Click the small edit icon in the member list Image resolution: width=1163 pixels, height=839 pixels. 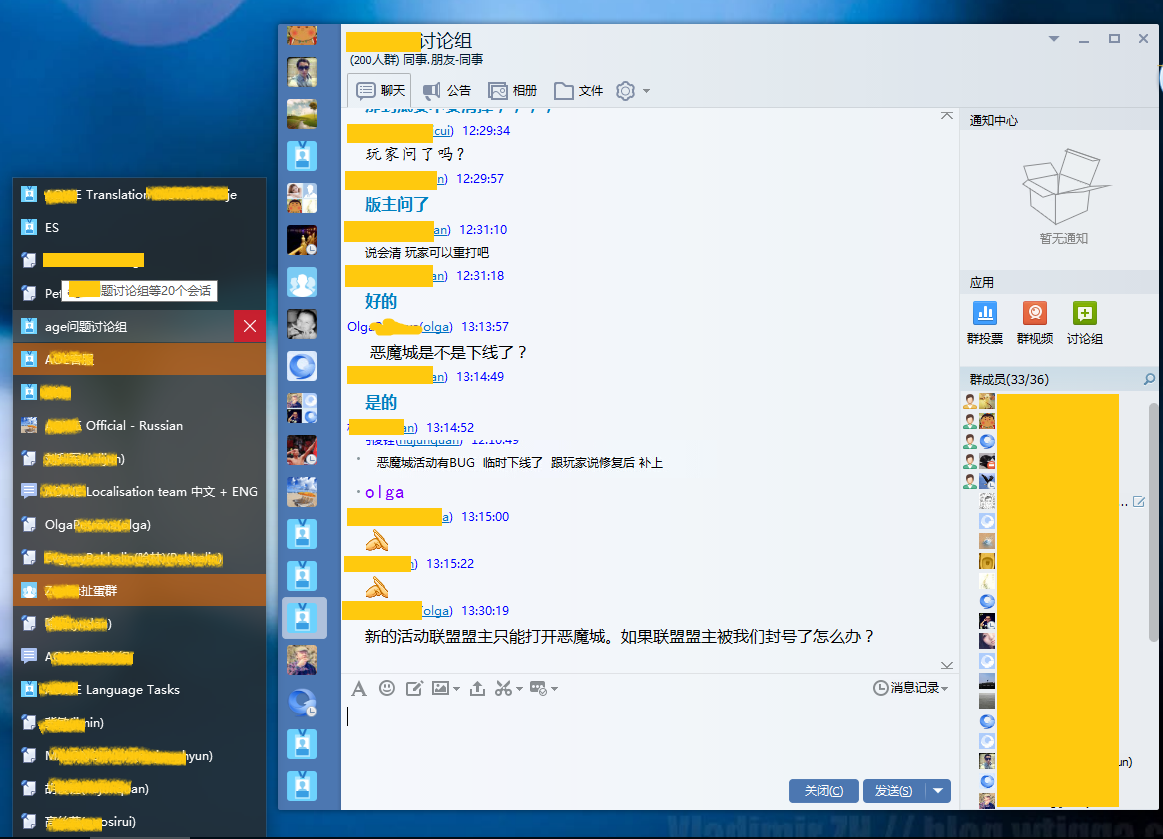tap(1139, 502)
